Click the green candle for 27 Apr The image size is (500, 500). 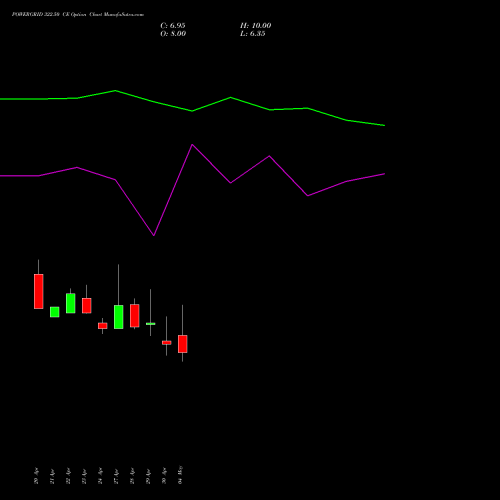[119, 317]
